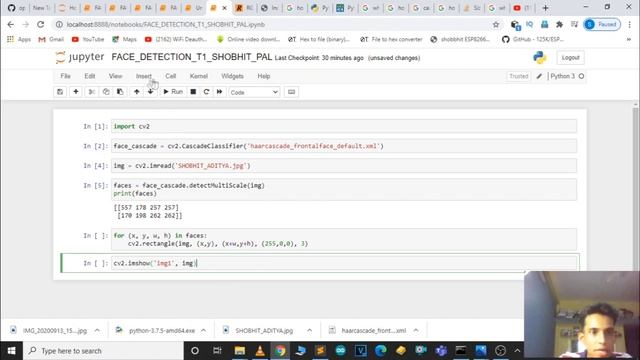The width and height of the screenshot is (640, 360).
Task: Open the Apps bookmark
Action: tap(19, 39)
